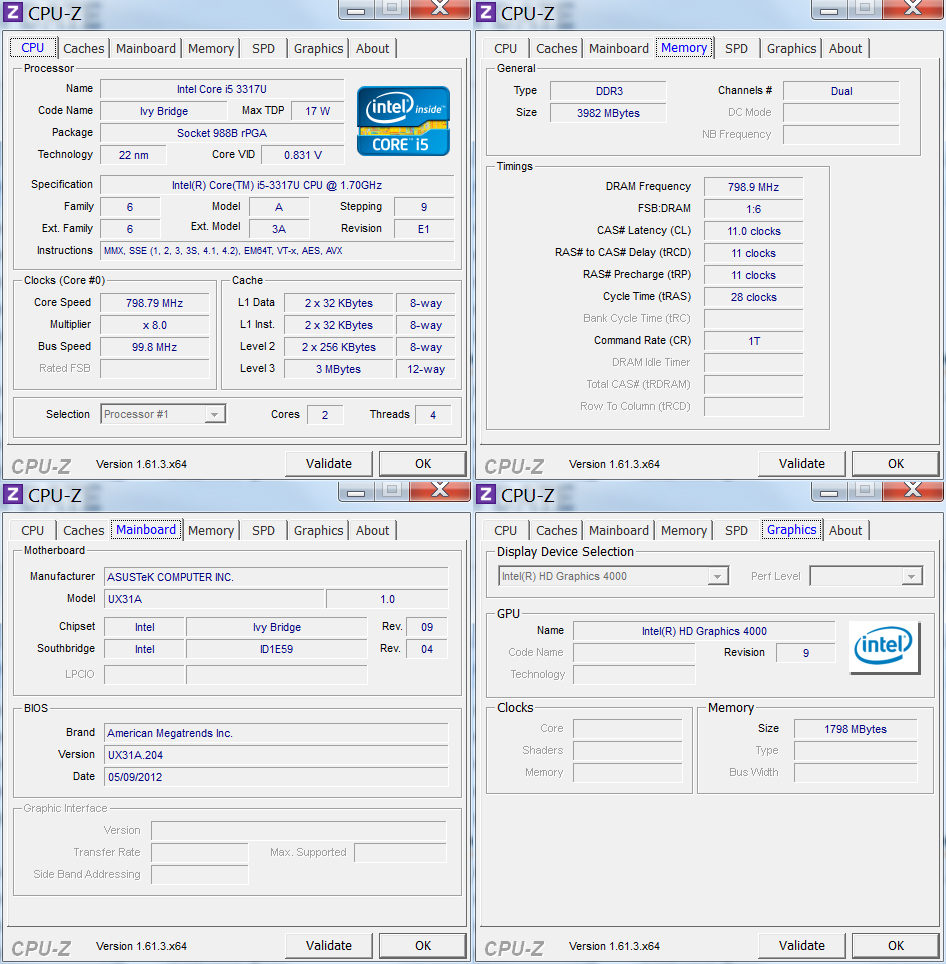The width and height of the screenshot is (946, 964).
Task: Click the Validate button on the Memory window
Action: click(801, 463)
